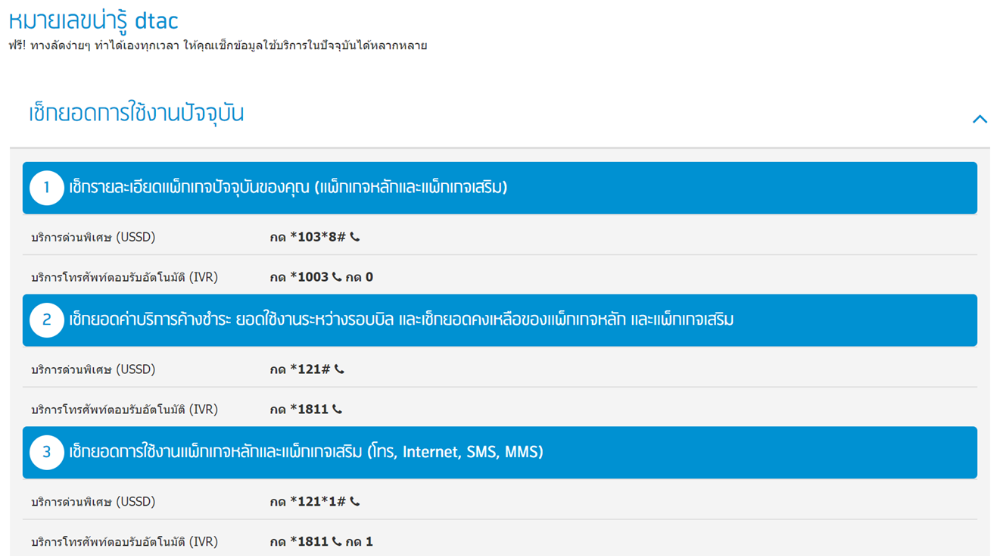Click the หมายเลขน่ารู้ dtac page title
This screenshot has height=556, width=1000.
[93, 20]
